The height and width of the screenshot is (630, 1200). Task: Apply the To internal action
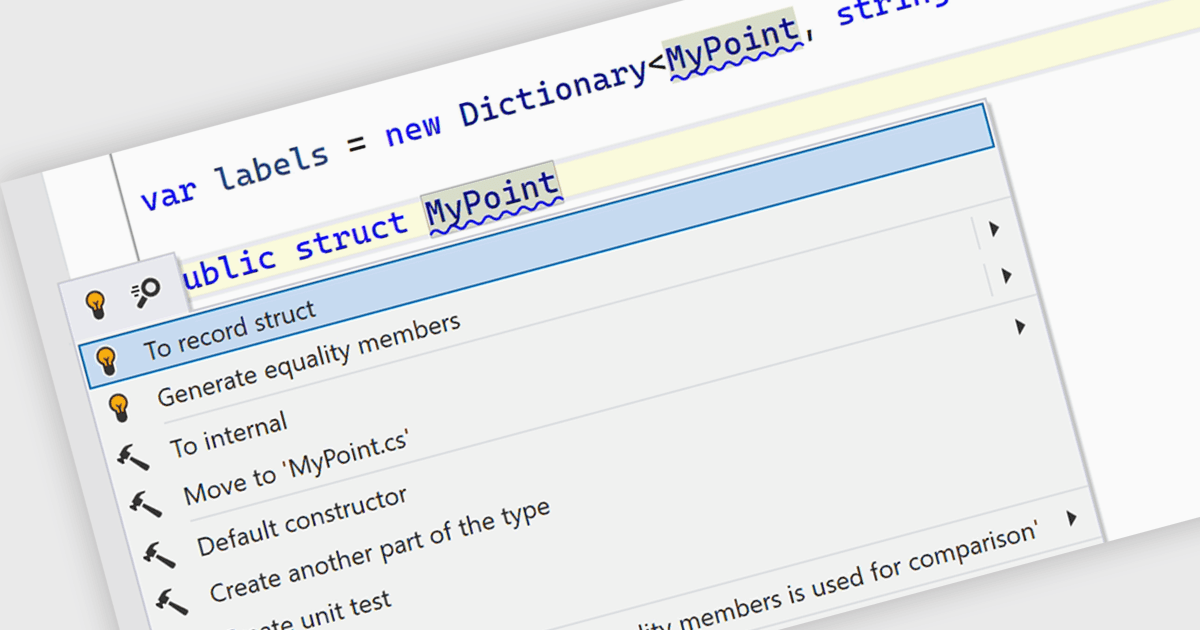tap(228, 435)
